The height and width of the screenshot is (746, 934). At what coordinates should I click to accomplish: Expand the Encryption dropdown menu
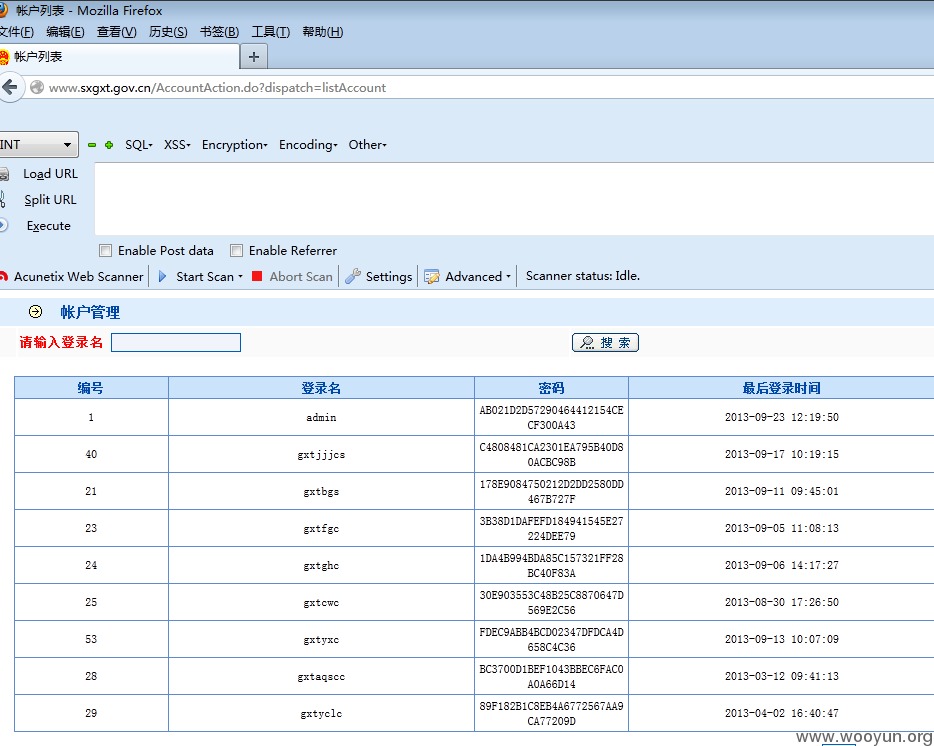[235, 145]
